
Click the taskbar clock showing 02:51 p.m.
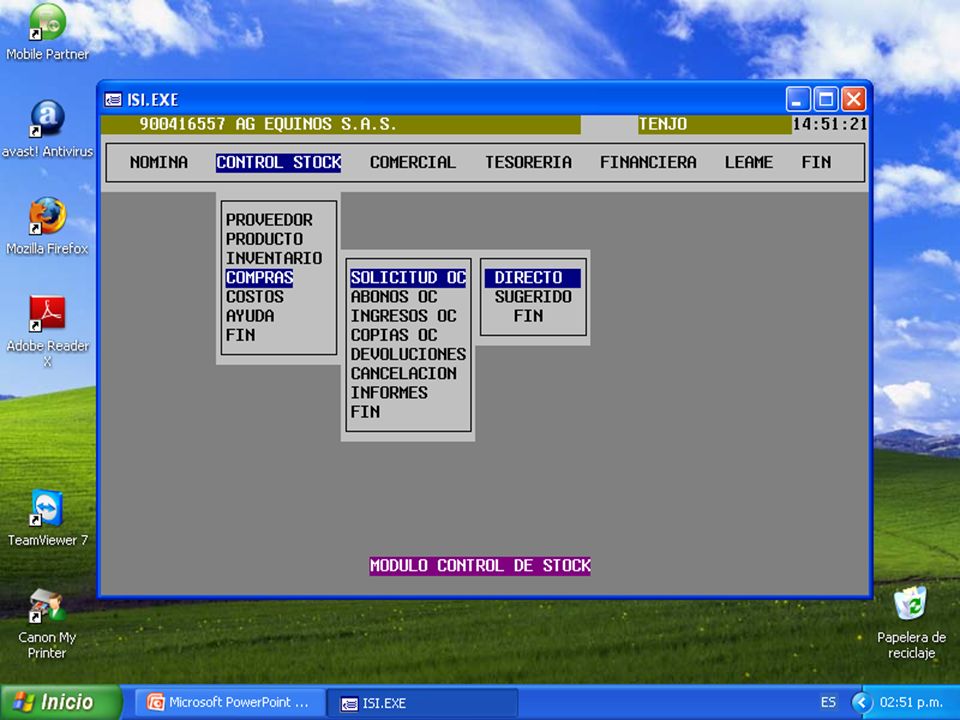(911, 702)
